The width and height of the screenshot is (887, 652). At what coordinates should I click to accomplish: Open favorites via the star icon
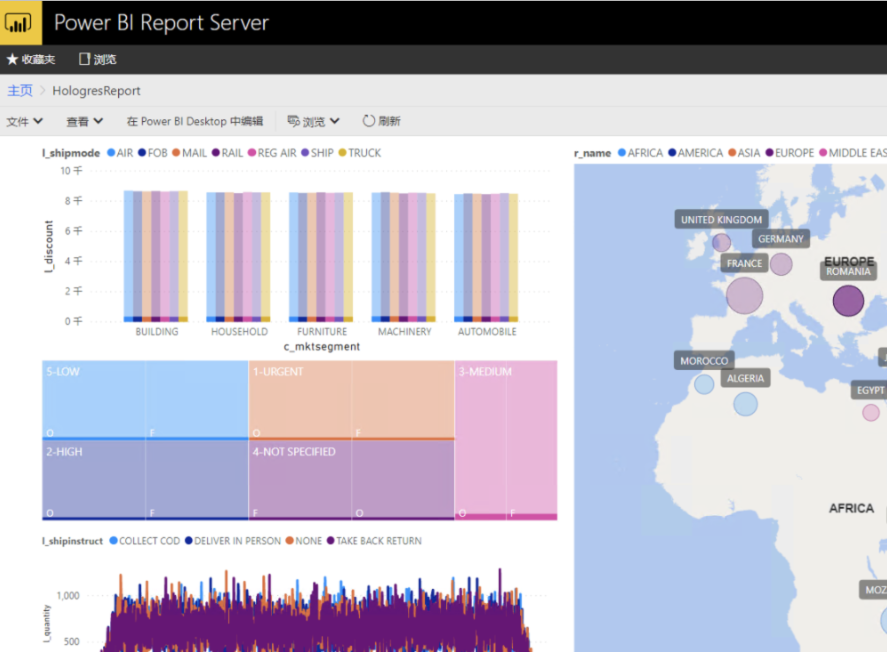(12, 59)
